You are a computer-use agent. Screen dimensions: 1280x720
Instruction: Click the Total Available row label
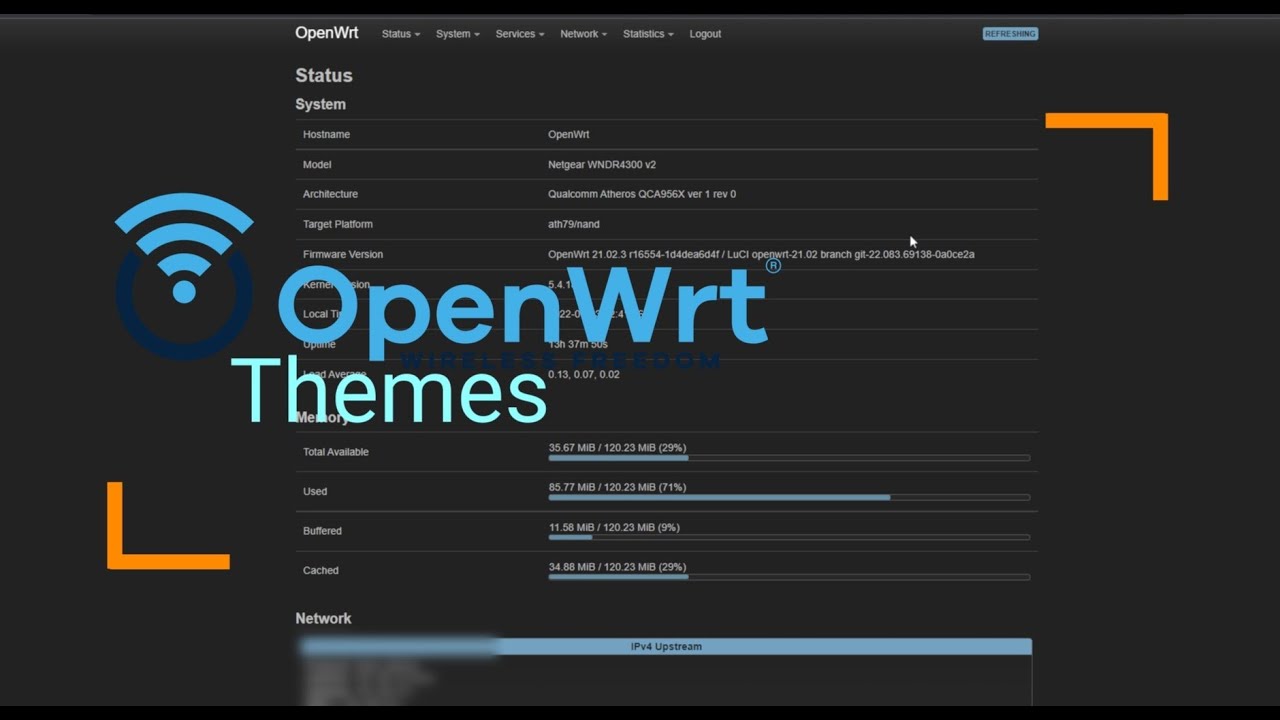tap(336, 452)
